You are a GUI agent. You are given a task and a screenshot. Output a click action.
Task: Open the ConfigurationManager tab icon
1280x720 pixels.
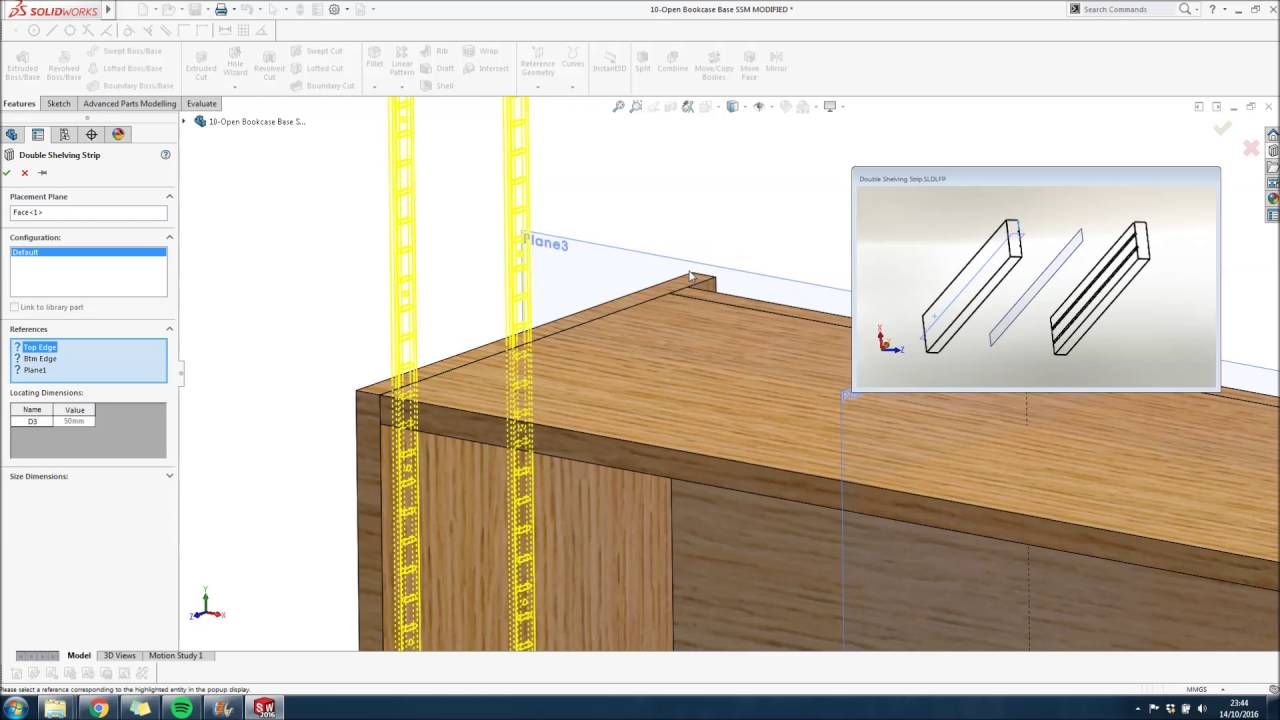coord(64,134)
